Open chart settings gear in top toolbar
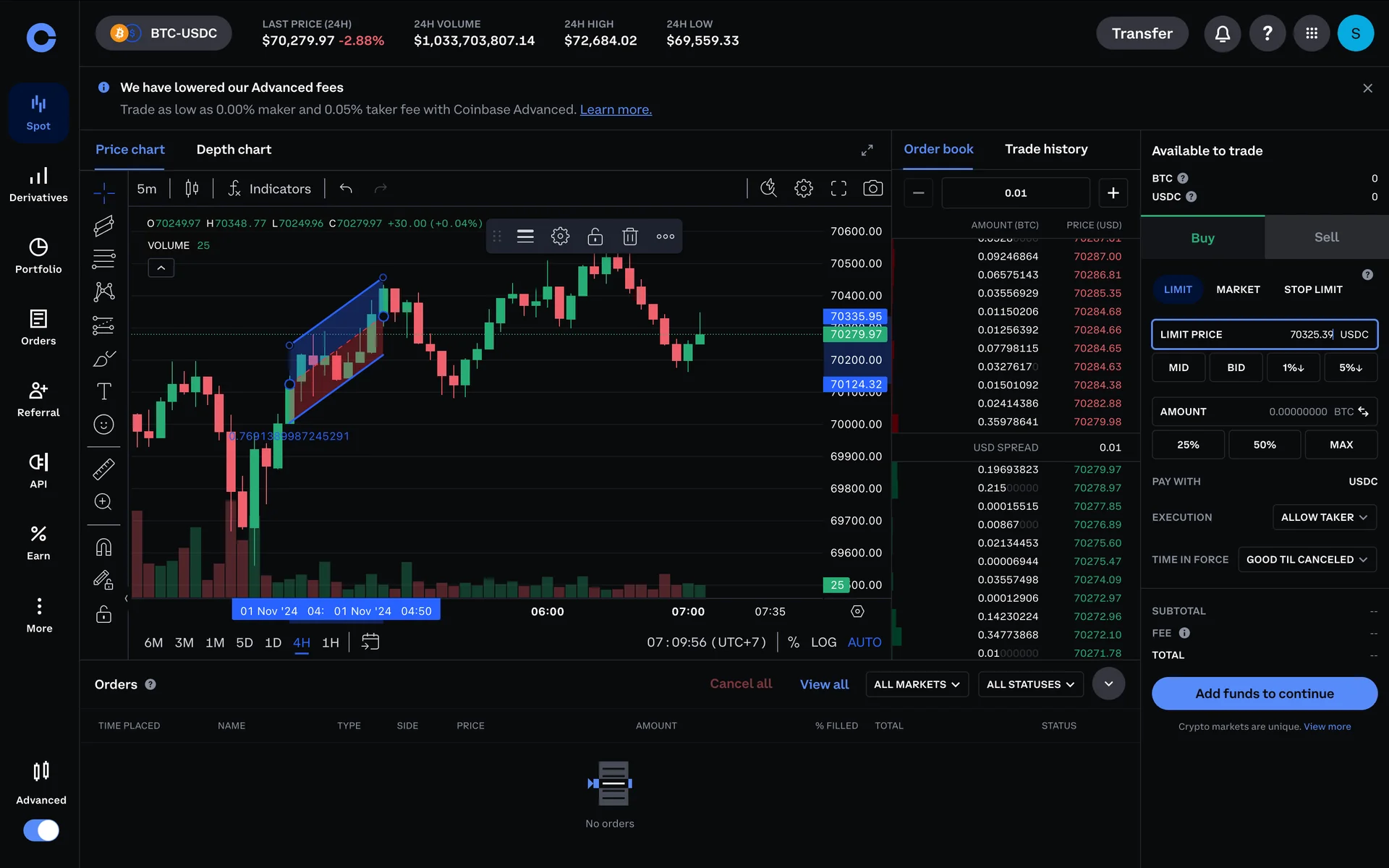 (803, 189)
